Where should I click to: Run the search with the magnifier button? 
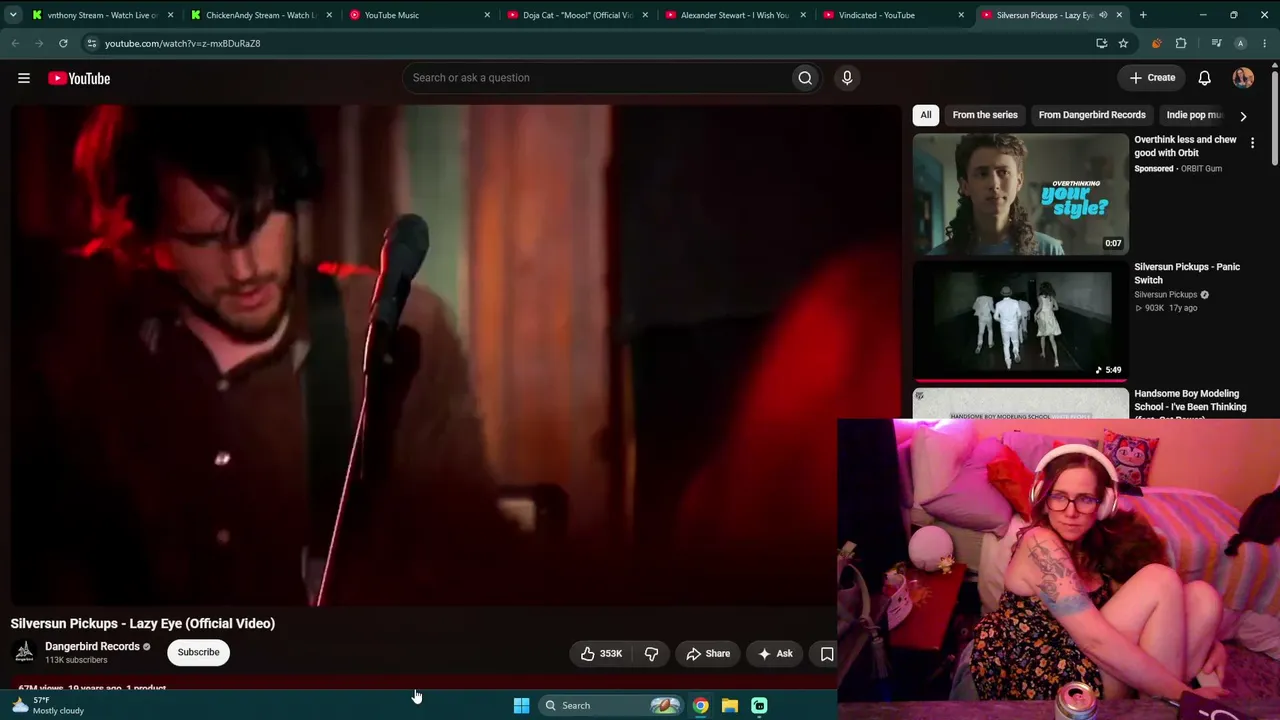pos(805,78)
